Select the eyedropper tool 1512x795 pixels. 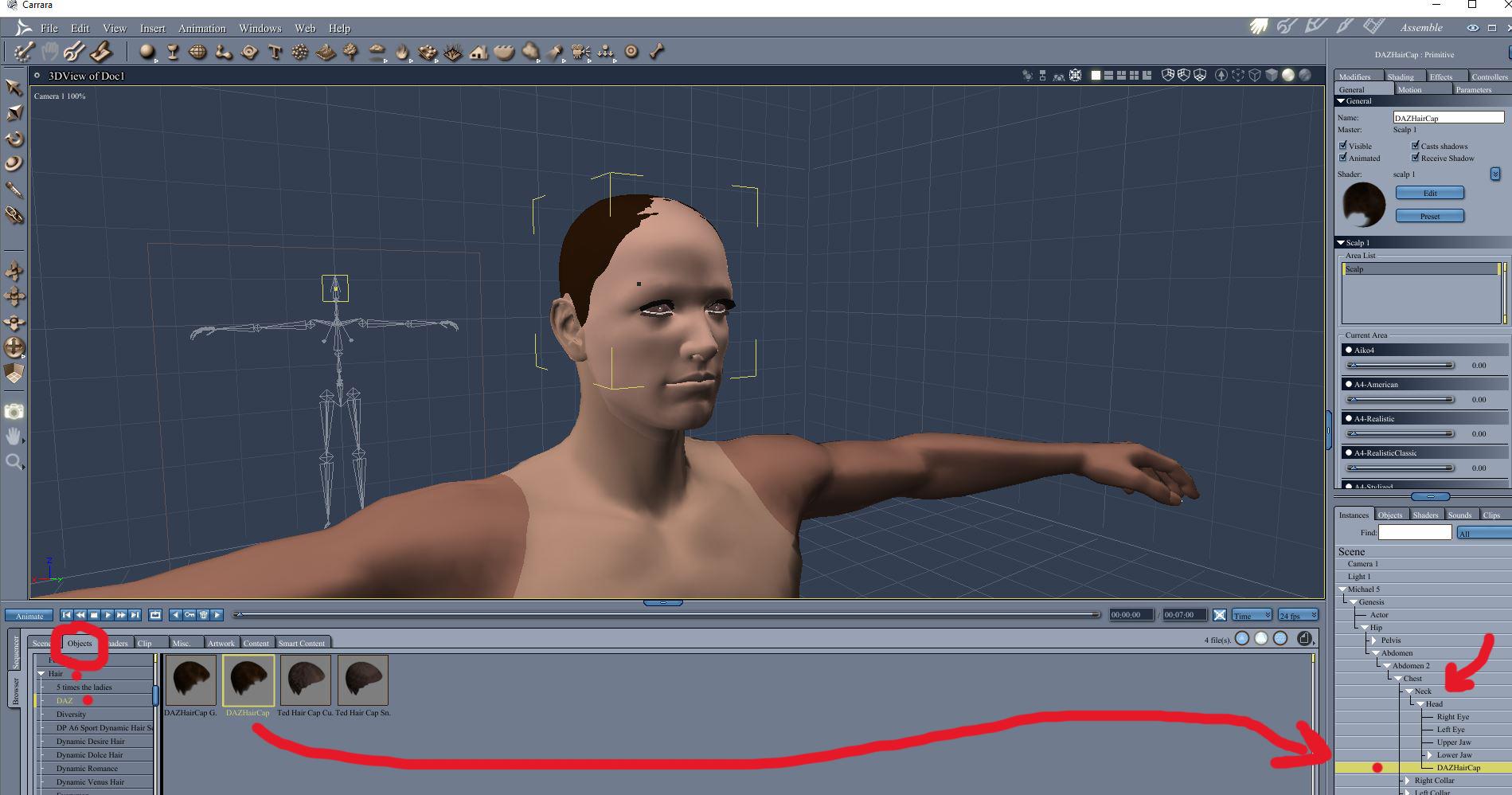click(14, 190)
